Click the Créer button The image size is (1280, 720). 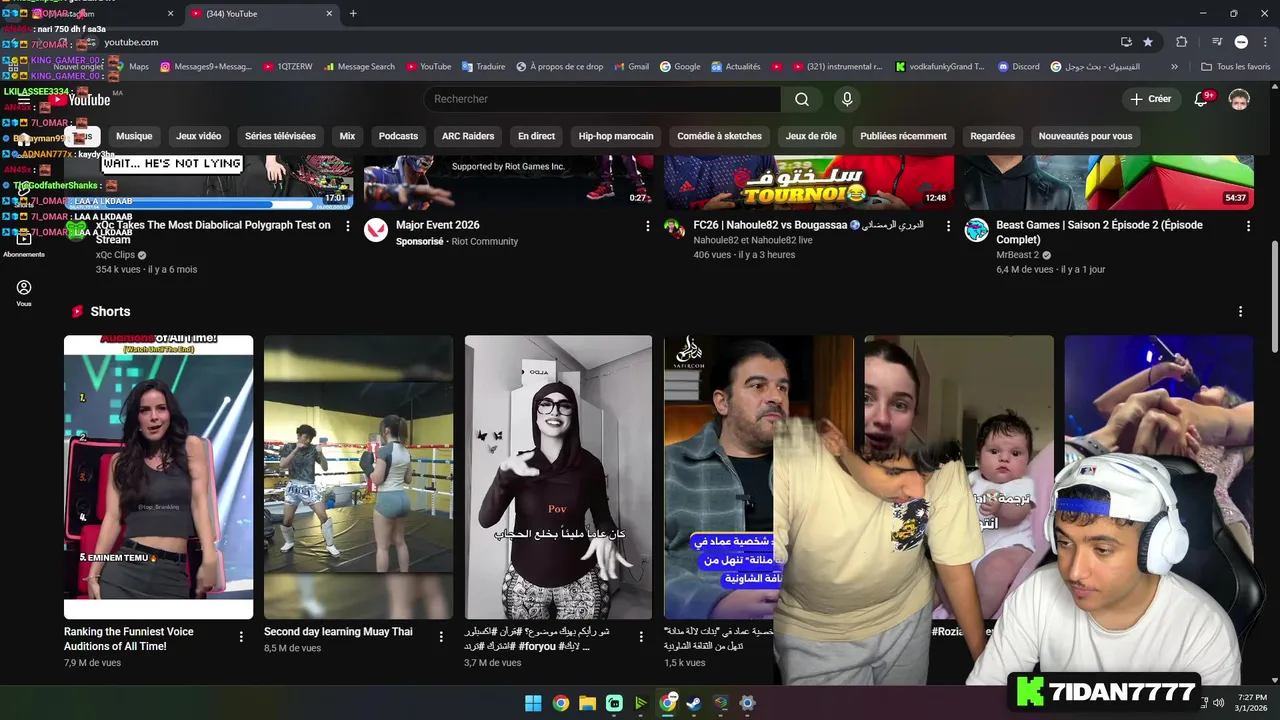click(x=1150, y=99)
